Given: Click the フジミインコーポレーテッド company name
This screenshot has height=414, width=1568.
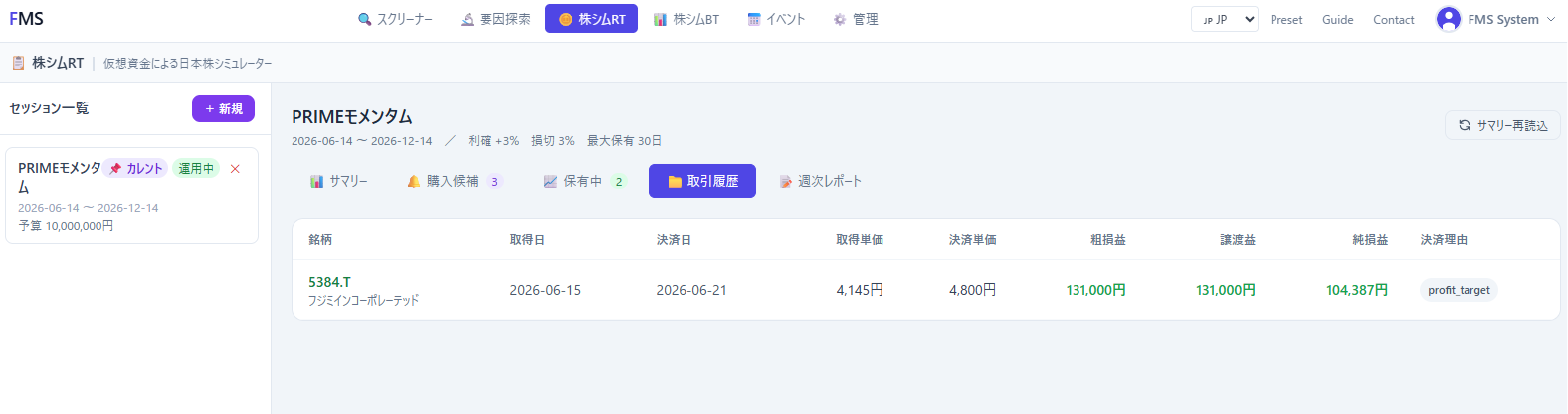Looking at the screenshot, I should click(364, 300).
